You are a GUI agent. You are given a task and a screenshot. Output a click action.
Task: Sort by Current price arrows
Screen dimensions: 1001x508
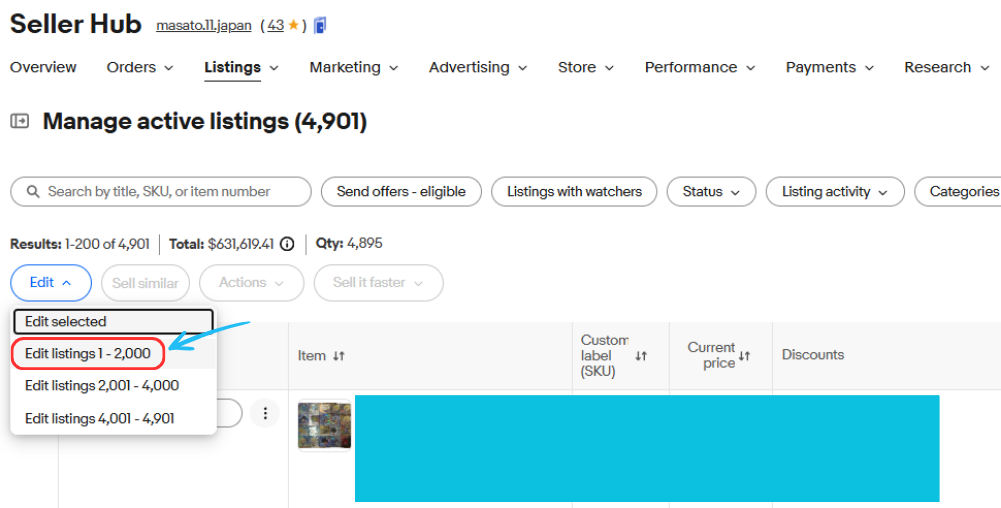tap(744, 355)
